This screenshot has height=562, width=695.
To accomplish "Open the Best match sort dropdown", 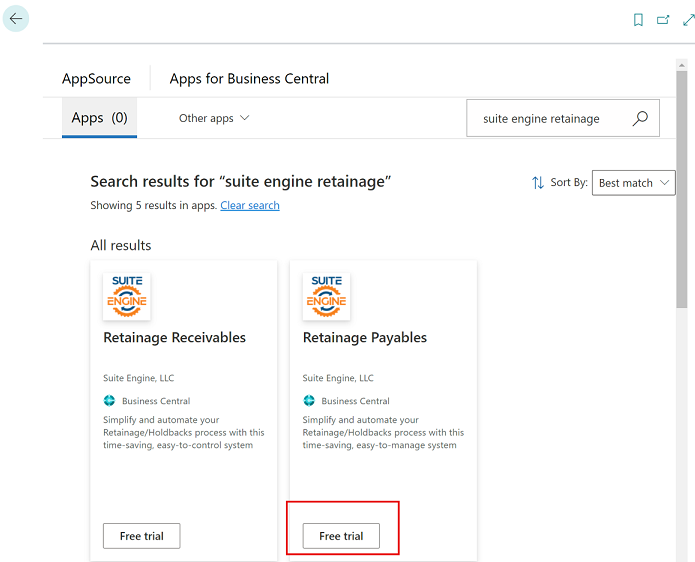I will coord(634,183).
